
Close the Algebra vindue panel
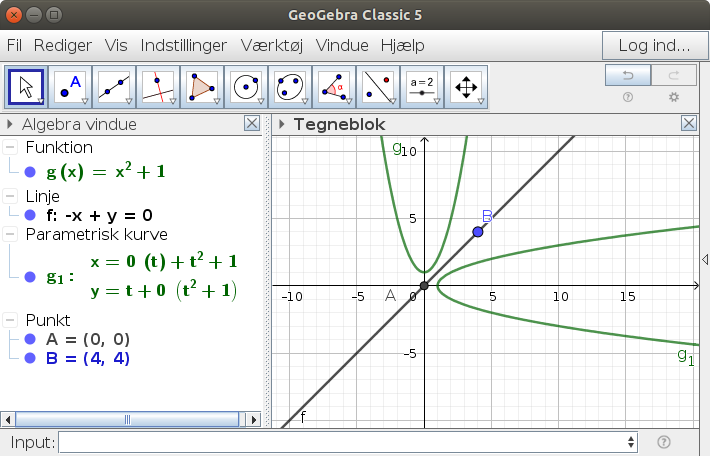coord(252,123)
